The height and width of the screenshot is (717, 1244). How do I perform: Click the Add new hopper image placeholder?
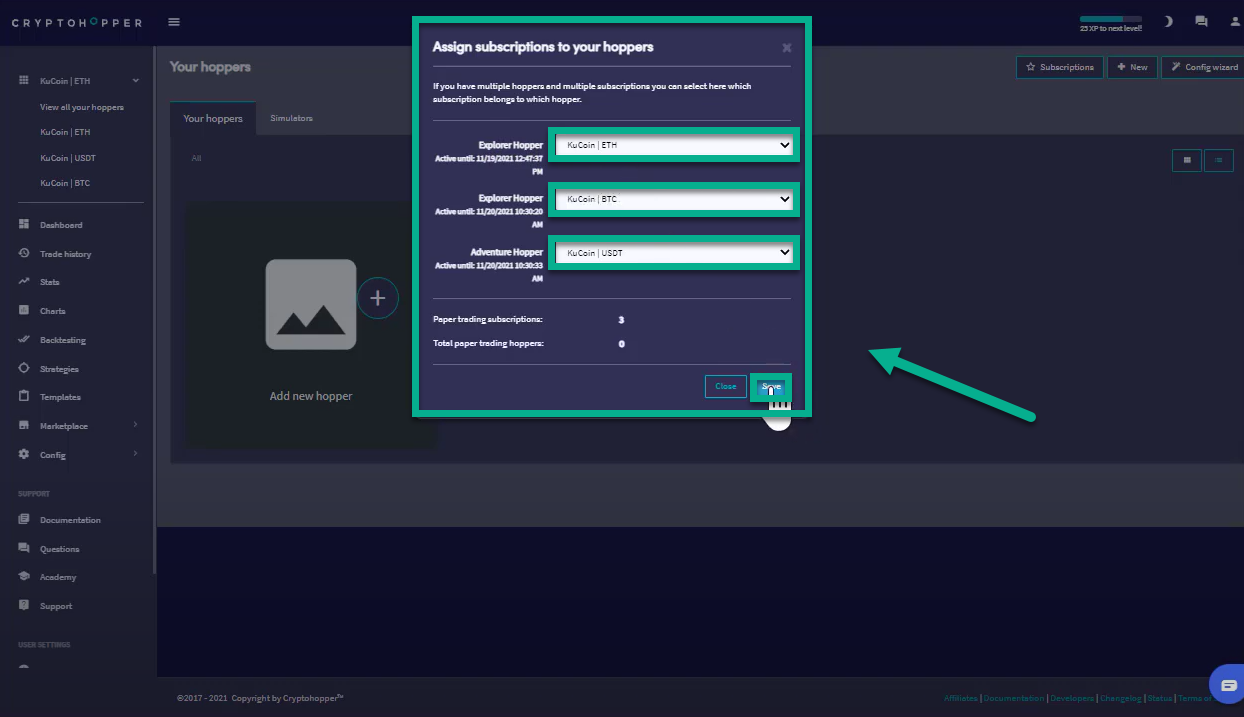[x=310, y=305]
